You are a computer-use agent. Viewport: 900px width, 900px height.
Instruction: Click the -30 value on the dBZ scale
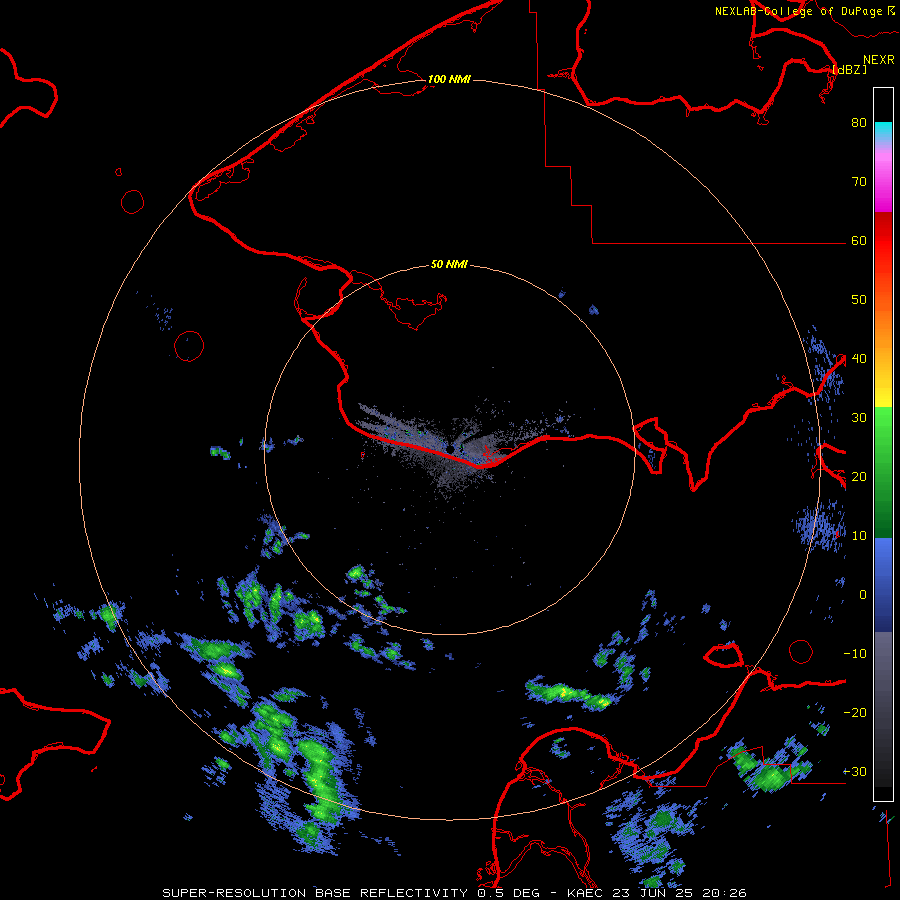[x=855, y=771]
